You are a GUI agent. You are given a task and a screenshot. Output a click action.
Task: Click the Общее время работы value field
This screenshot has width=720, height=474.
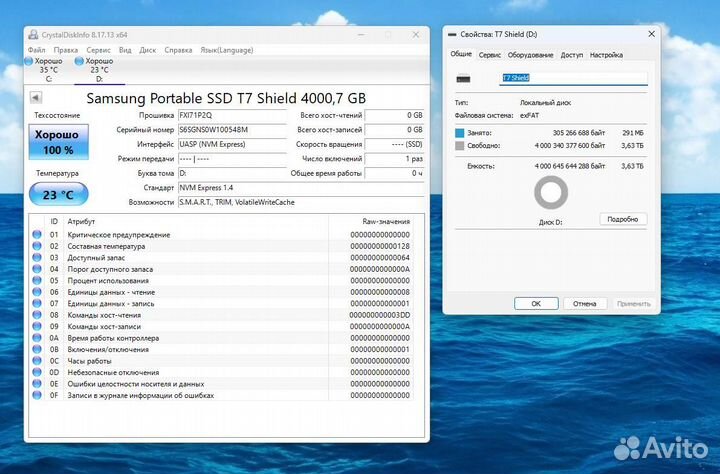click(394, 174)
